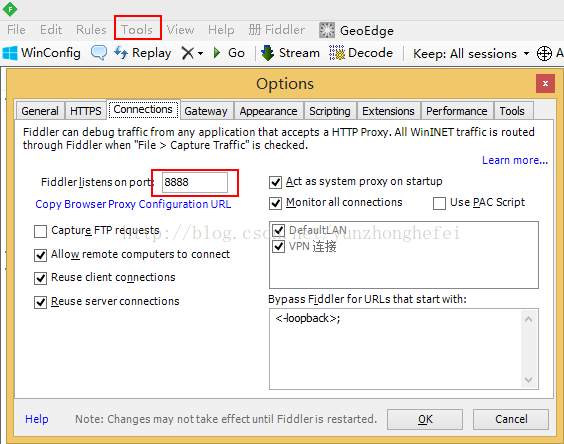Close the Options dialog with red X
Viewport: 564px width, 444px height.
coord(545,83)
